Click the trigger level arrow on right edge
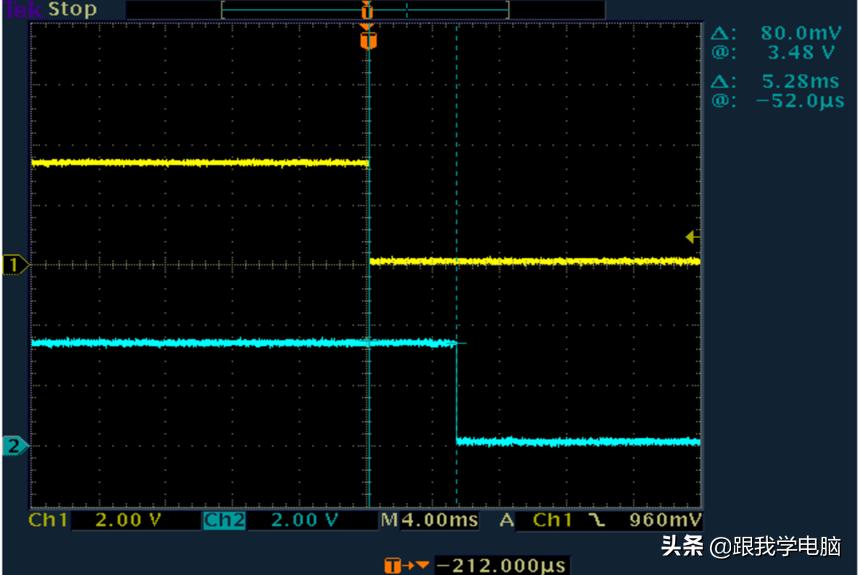Screen dimensions: 859x575 (x=691, y=237)
